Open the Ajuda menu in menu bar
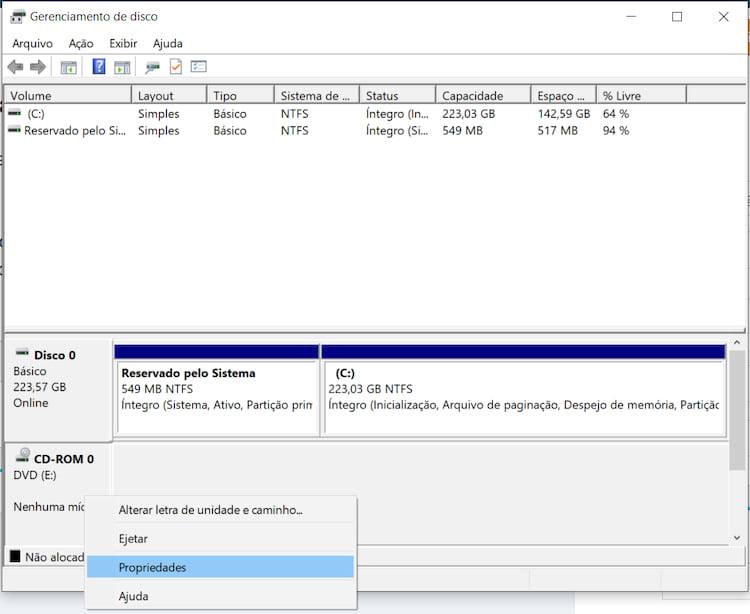The width and height of the screenshot is (750, 614). coord(167,44)
